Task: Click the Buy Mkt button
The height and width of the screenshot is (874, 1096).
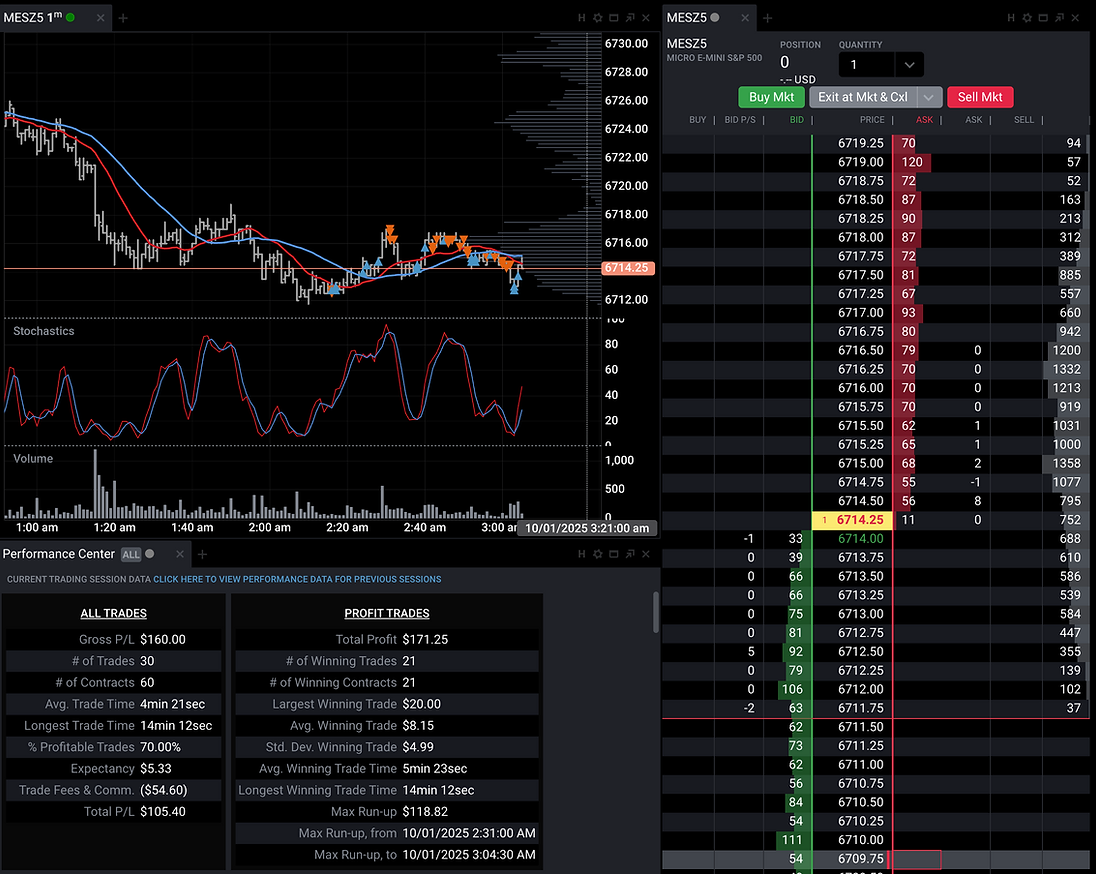Action: [772, 97]
